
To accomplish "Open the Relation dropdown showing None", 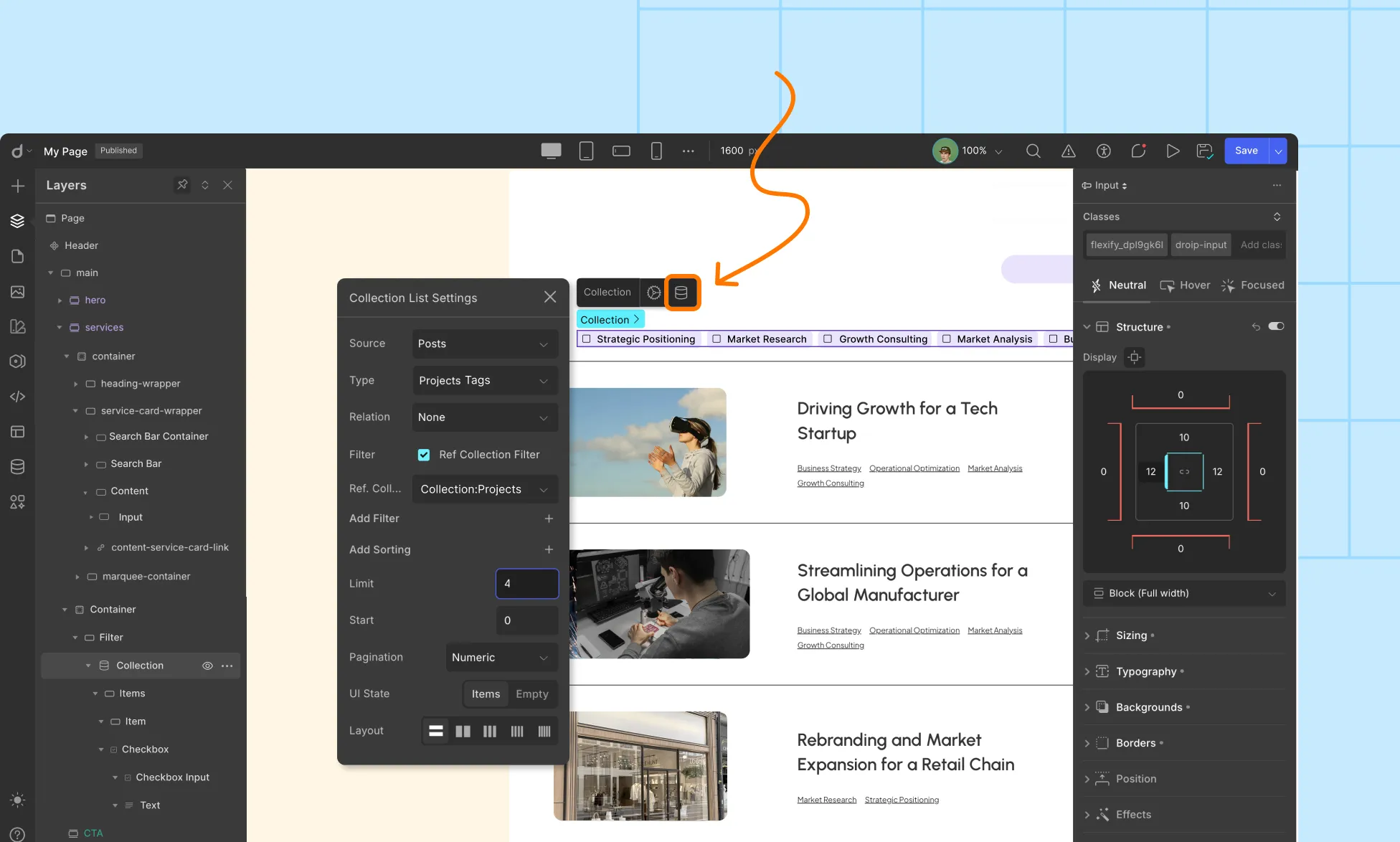I will (485, 417).
